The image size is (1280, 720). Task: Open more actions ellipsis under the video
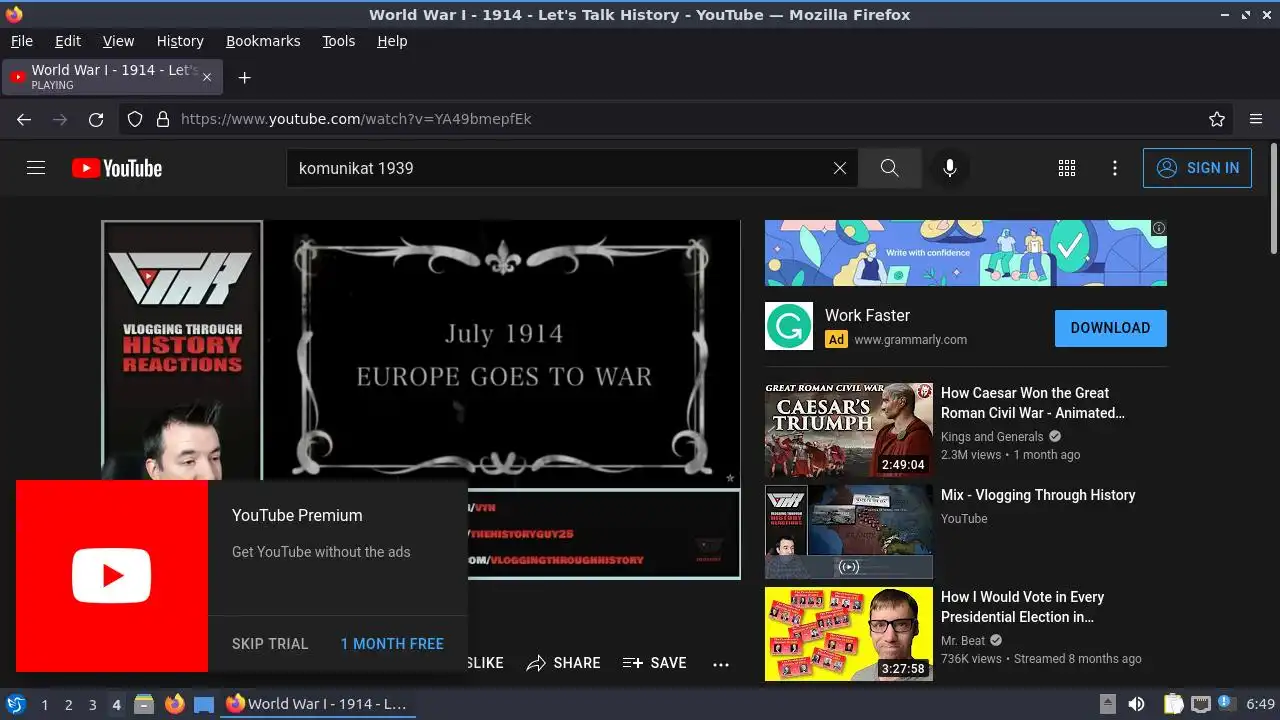click(x=721, y=663)
